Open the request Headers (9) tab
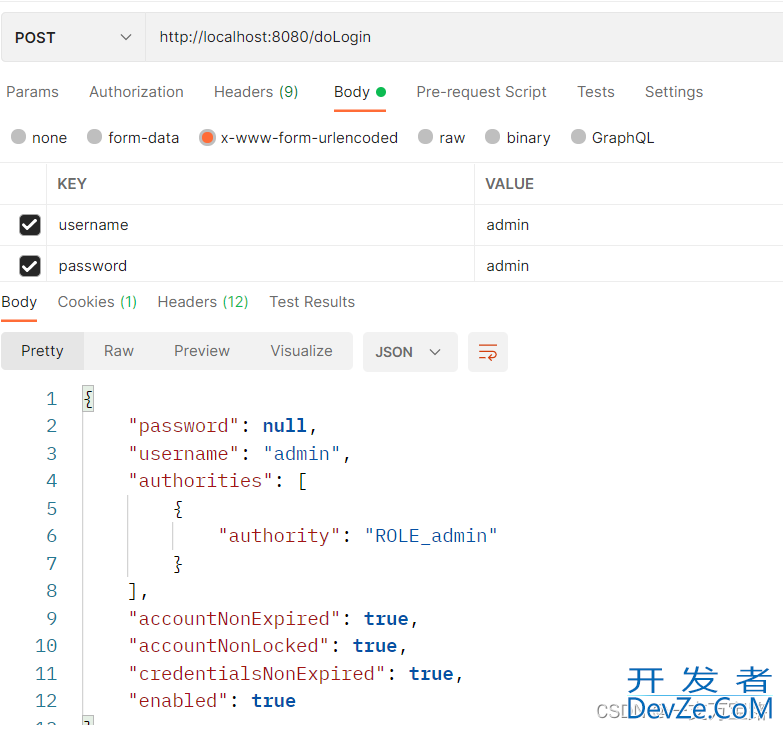 pyautogui.click(x=256, y=92)
